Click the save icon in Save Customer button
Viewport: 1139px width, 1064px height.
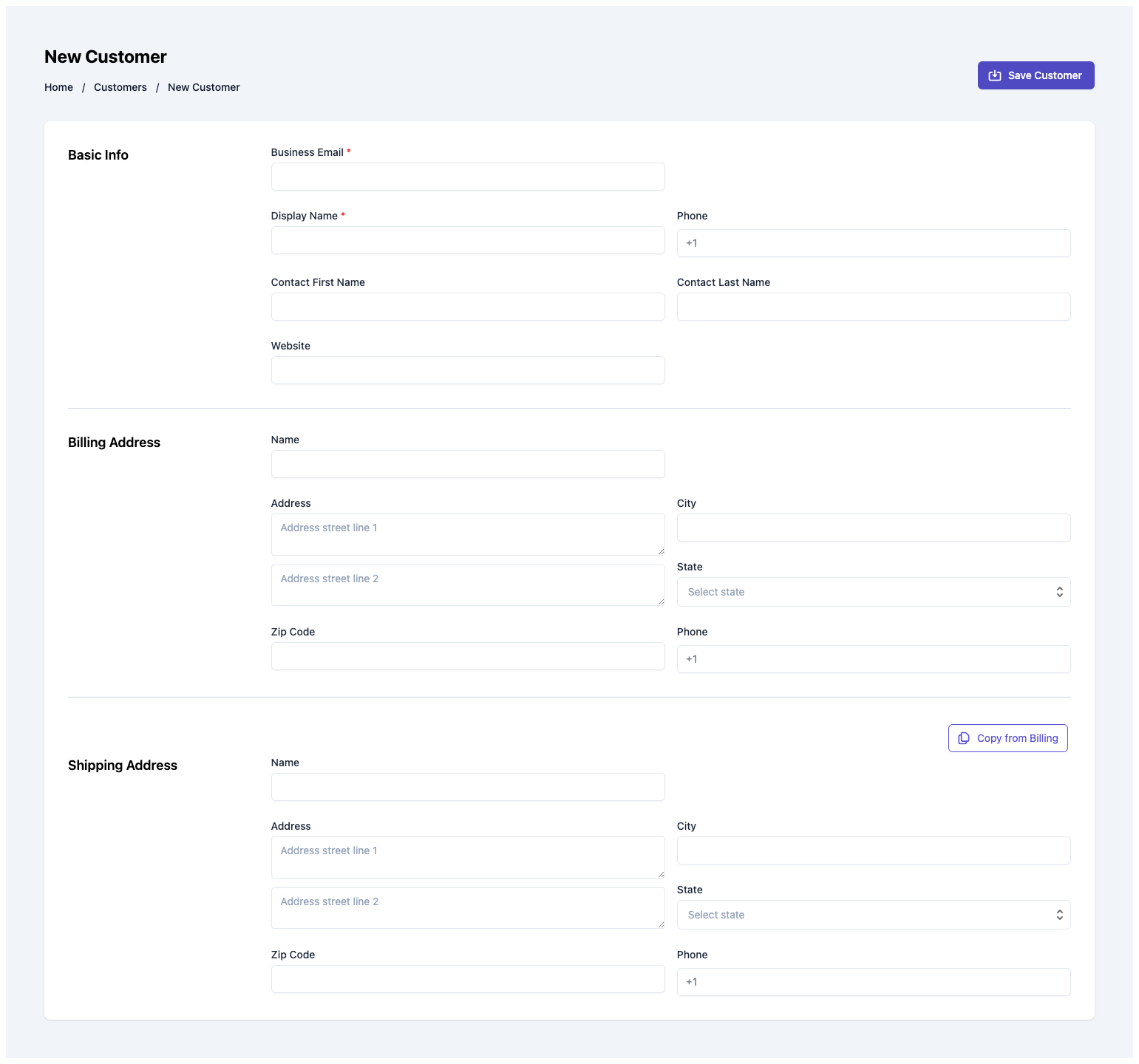pyautogui.click(x=995, y=75)
